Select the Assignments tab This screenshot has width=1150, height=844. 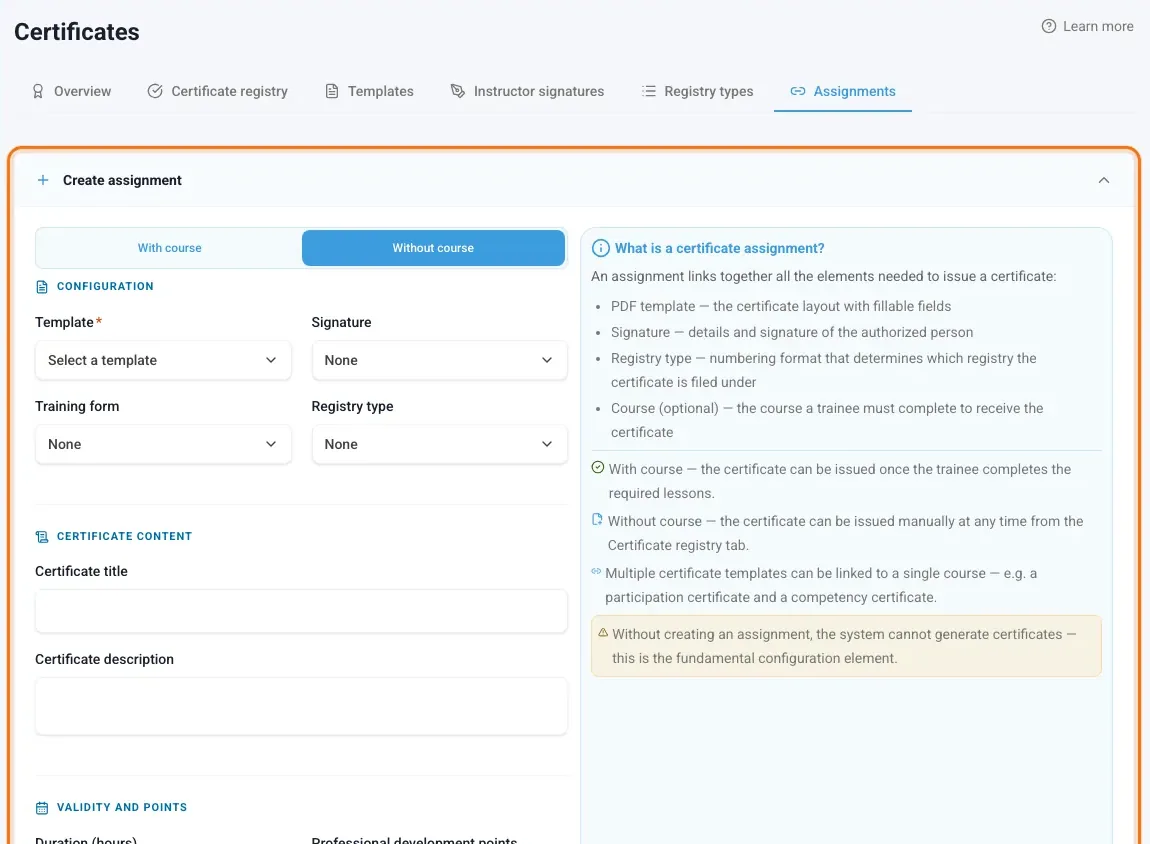[843, 91]
